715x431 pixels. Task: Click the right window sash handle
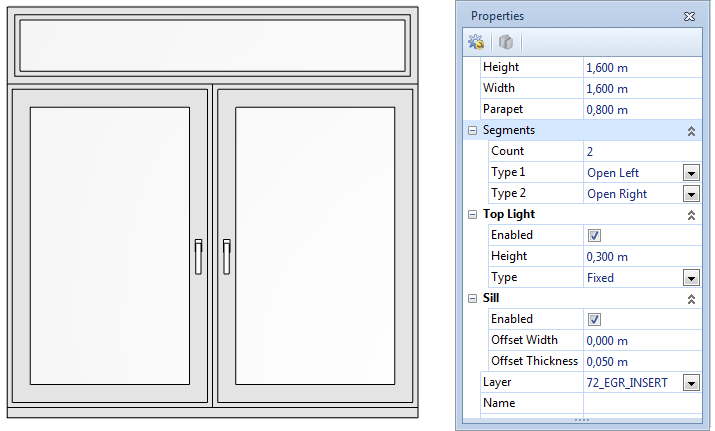[226, 256]
